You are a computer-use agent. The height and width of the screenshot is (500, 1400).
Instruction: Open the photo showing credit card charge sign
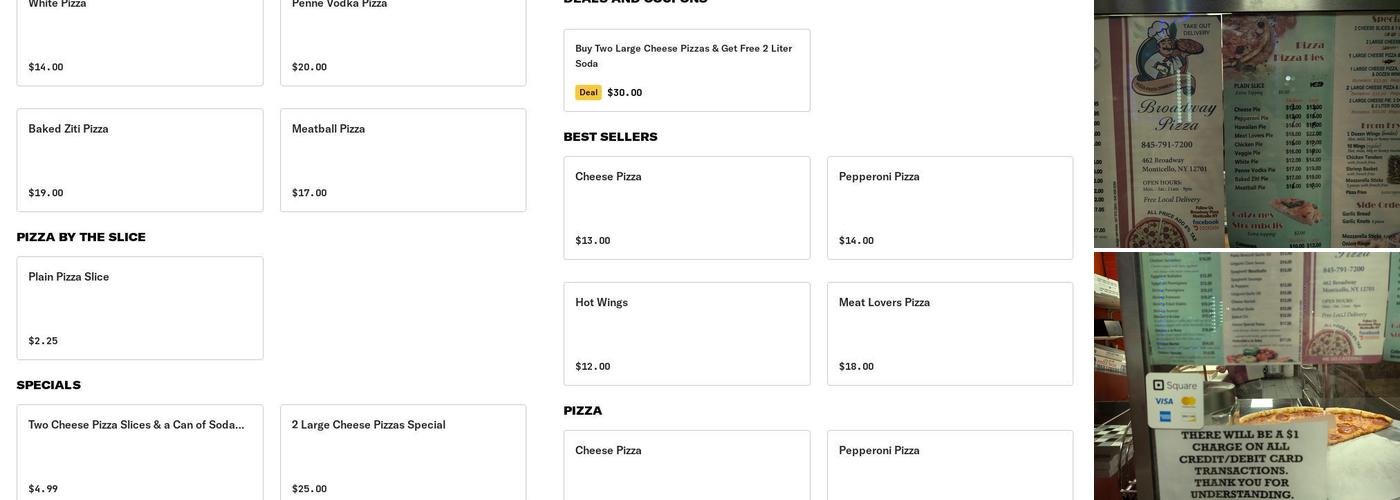tap(1247, 376)
